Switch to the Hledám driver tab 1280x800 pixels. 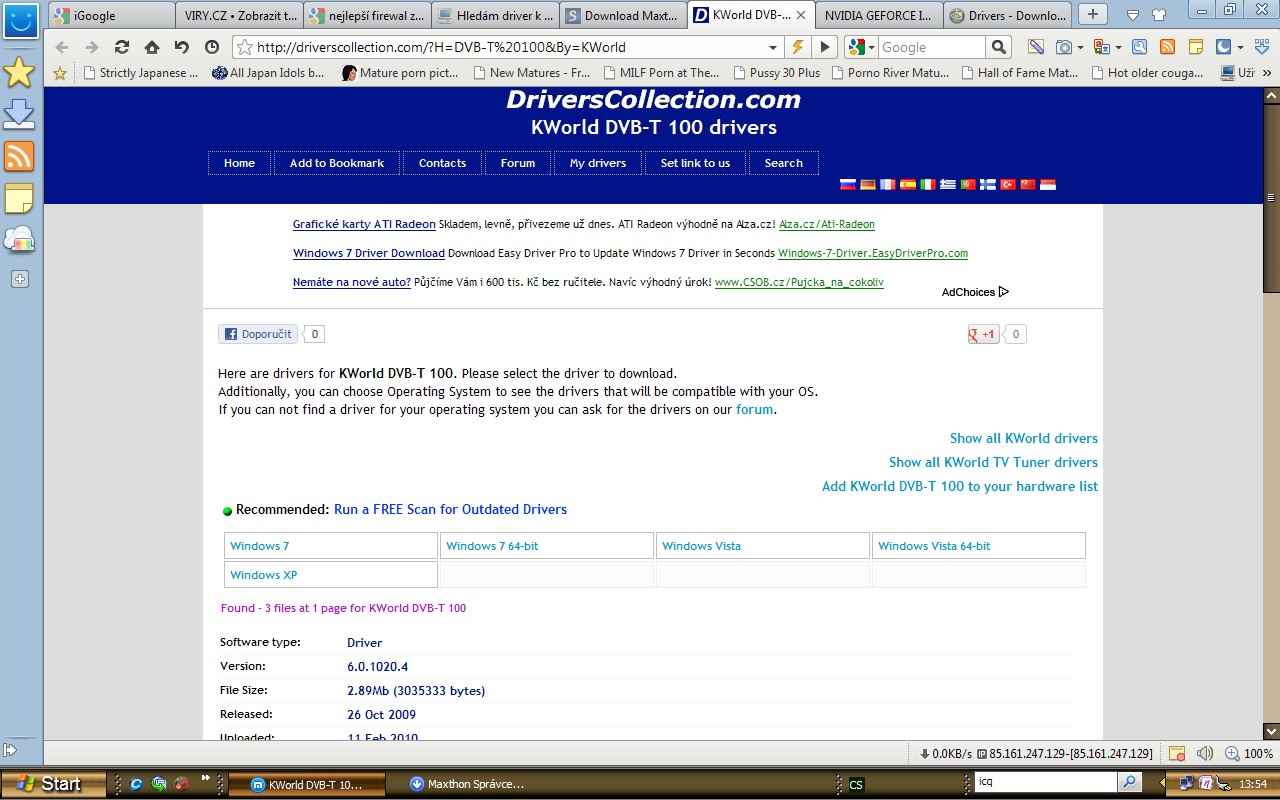point(494,15)
